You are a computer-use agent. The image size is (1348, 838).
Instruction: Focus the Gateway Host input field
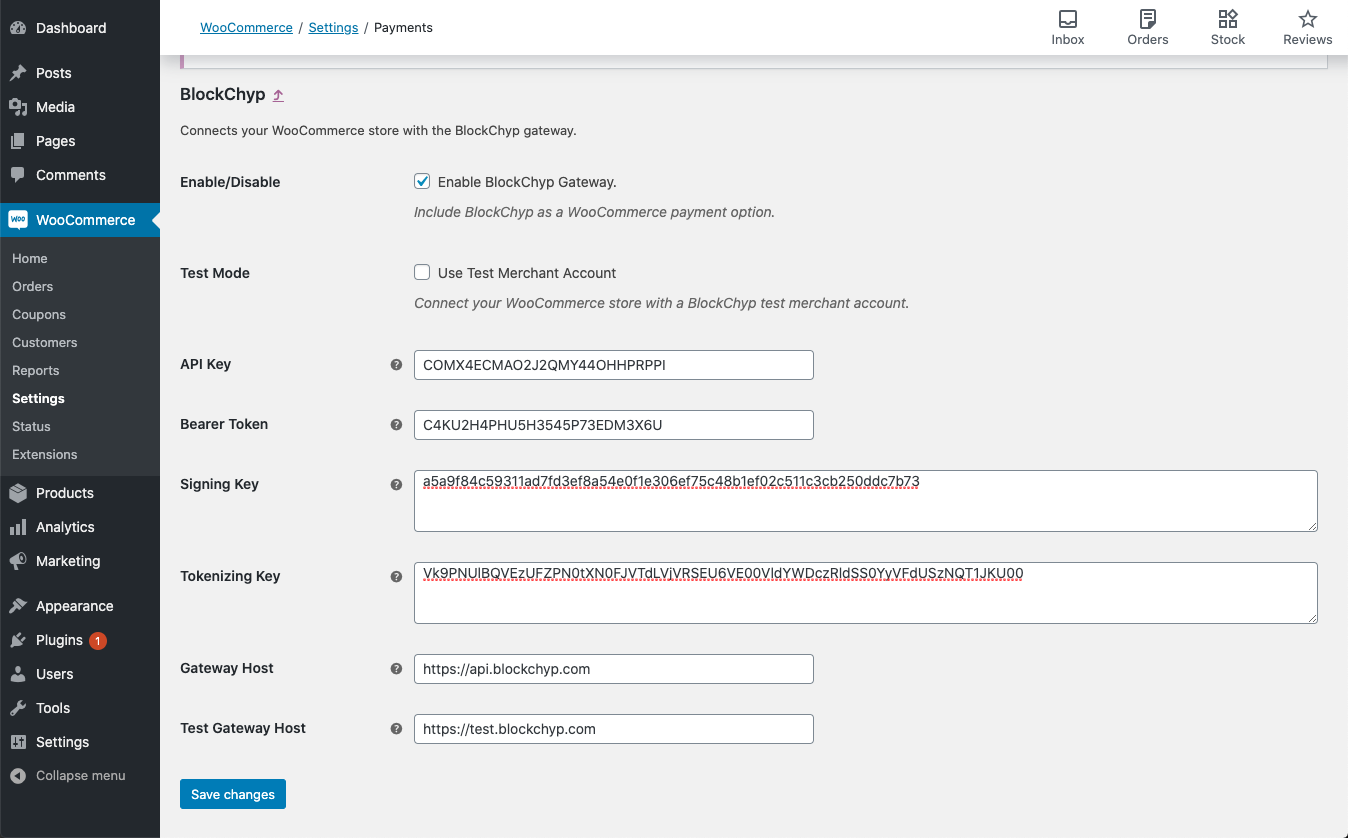tap(614, 669)
